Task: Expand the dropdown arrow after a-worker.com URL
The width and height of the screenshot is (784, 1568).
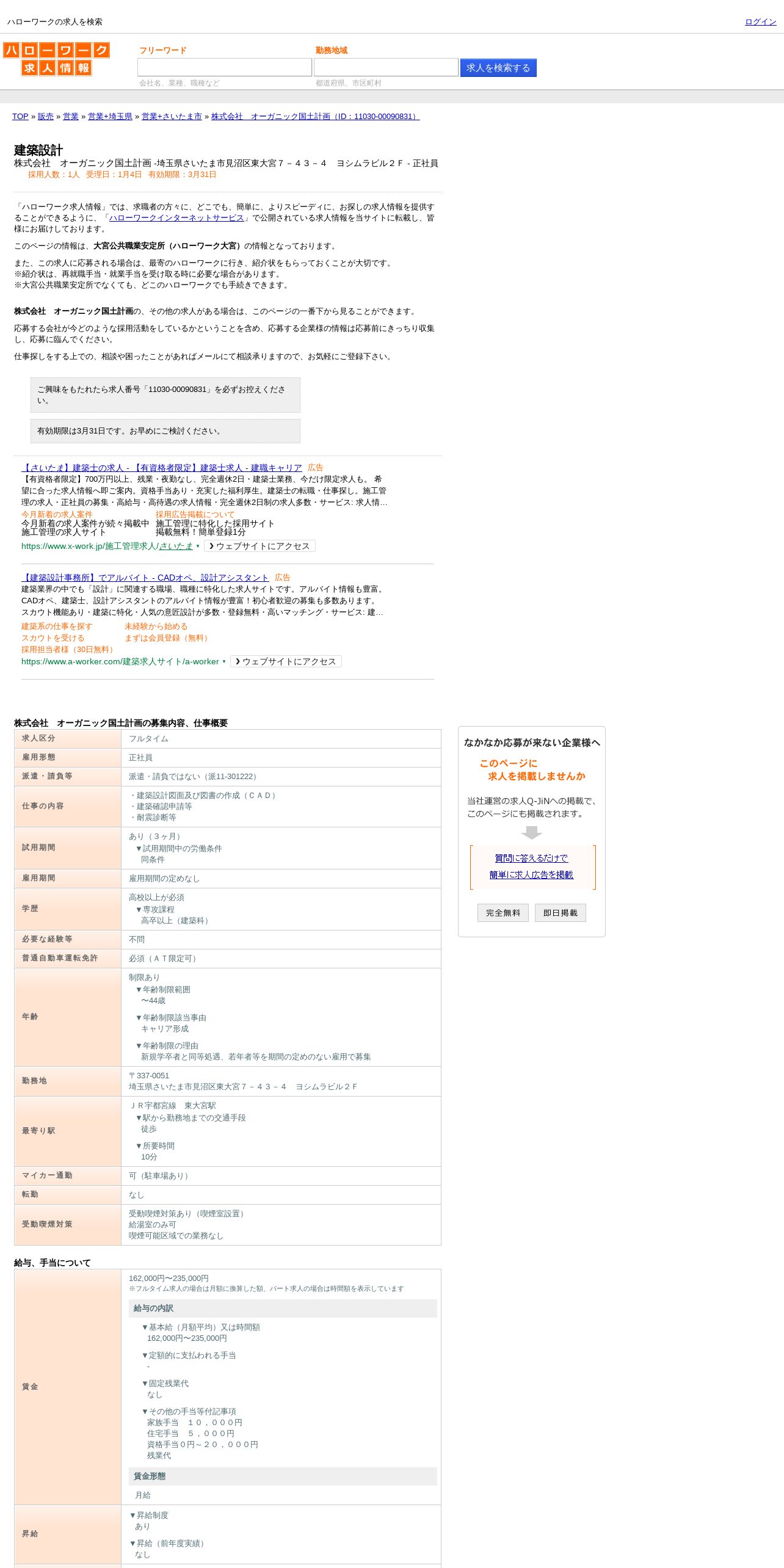Action: 224,662
